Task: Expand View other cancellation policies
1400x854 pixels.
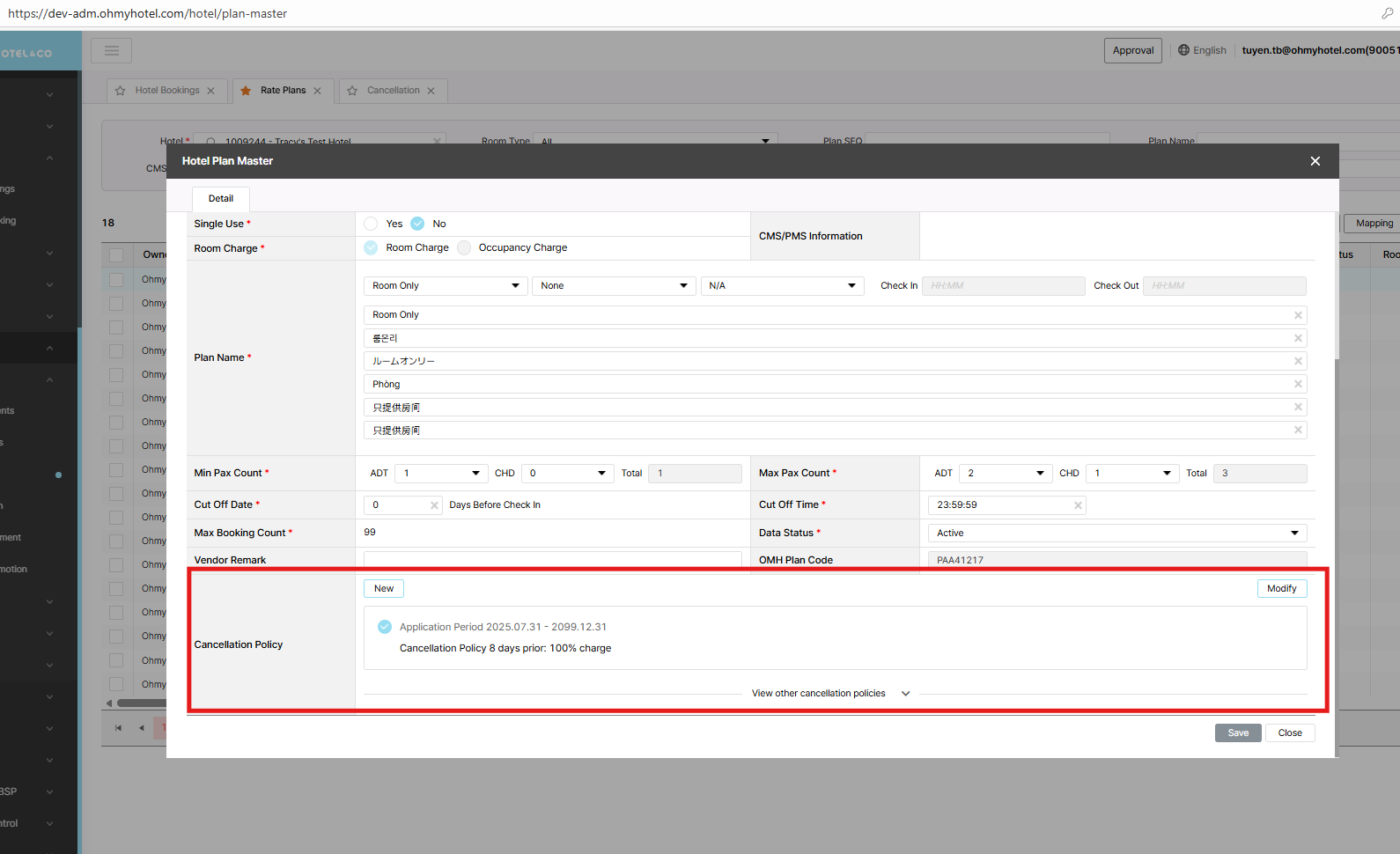Action: click(829, 694)
